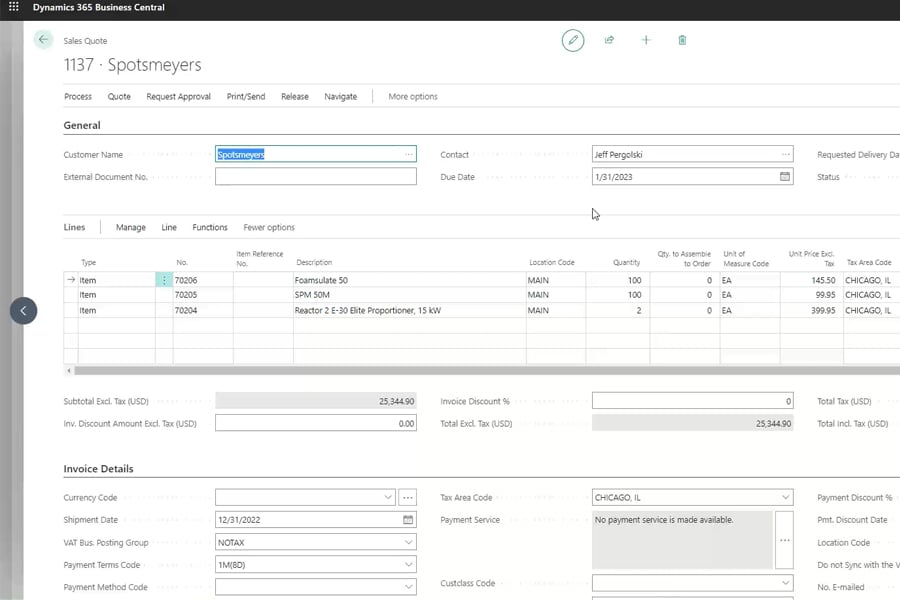This screenshot has width=900, height=600.
Task: Click row options dots for item 70206
Action: (x=164, y=280)
